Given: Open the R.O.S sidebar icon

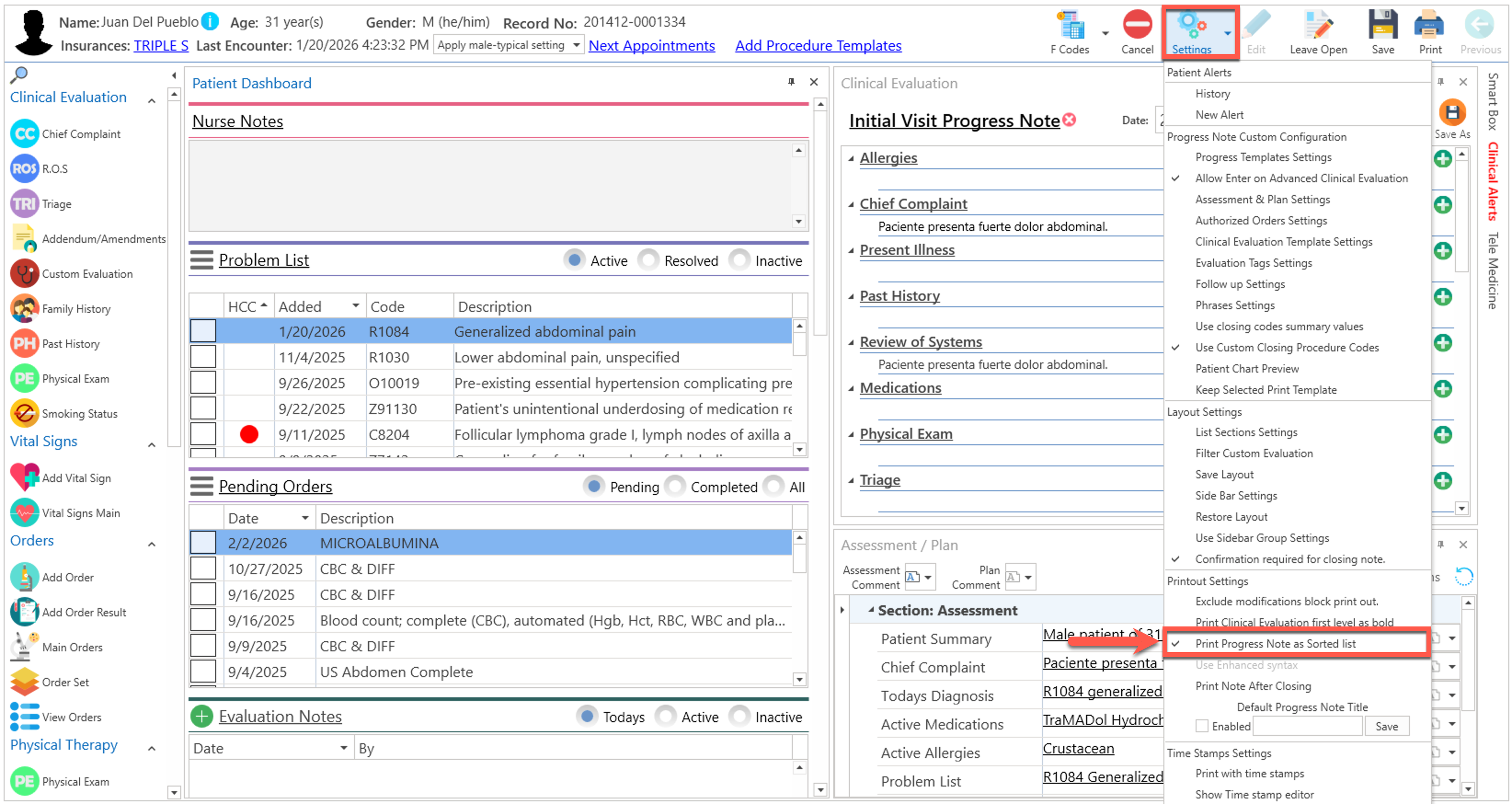Looking at the screenshot, I should (24, 168).
